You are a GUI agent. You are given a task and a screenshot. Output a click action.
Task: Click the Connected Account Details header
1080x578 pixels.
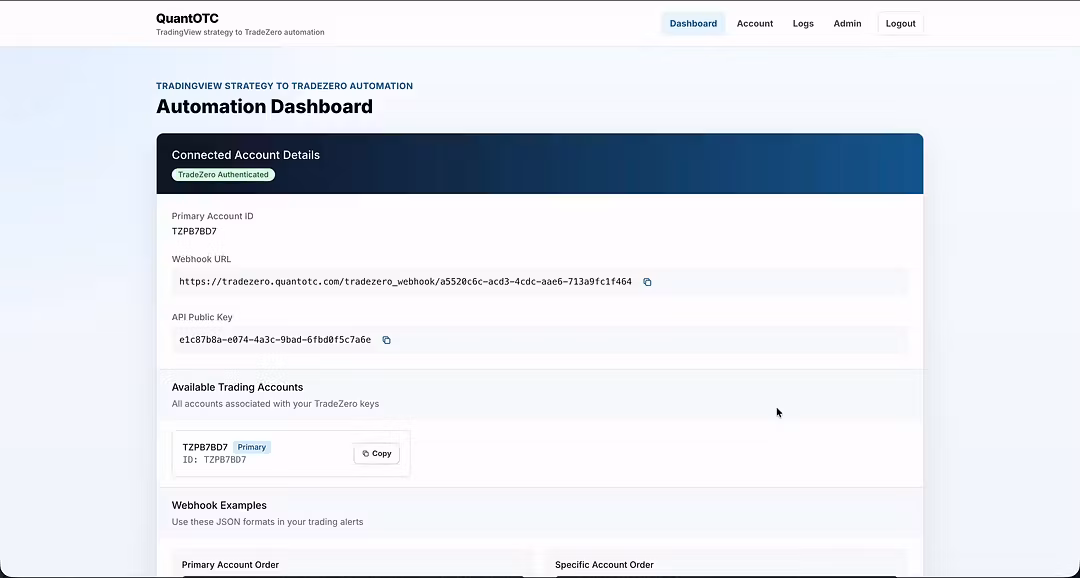246,155
